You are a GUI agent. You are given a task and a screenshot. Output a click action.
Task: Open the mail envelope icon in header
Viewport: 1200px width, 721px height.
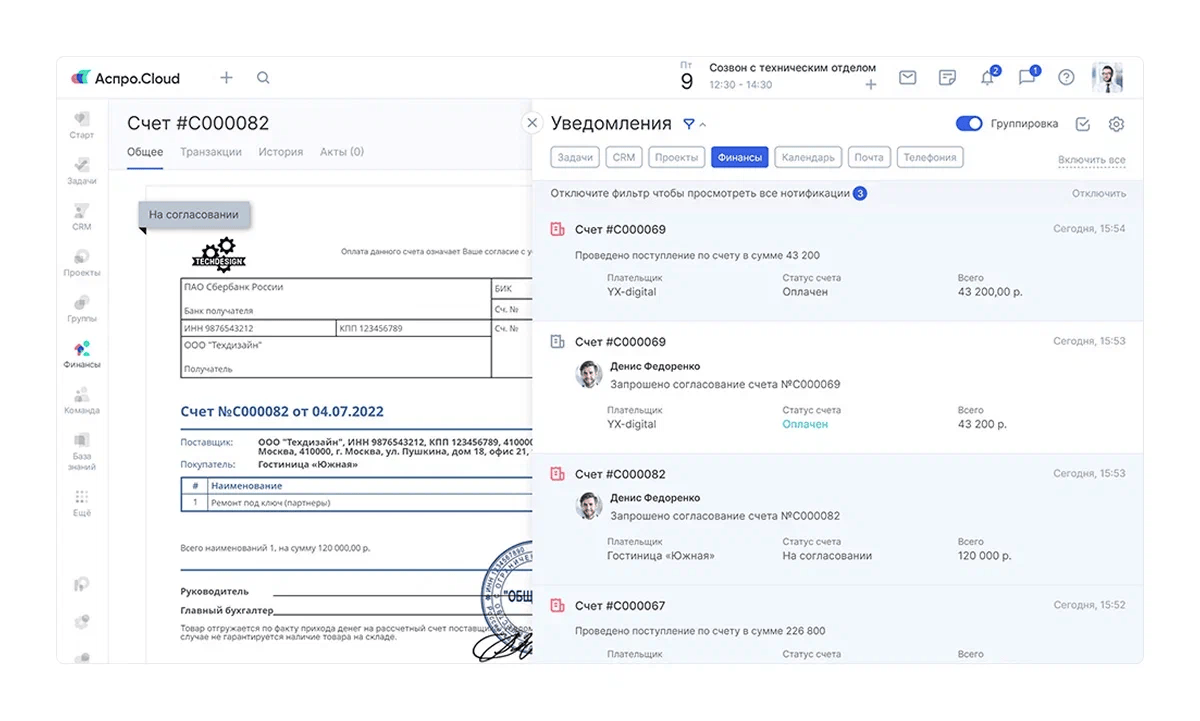tap(907, 78)
